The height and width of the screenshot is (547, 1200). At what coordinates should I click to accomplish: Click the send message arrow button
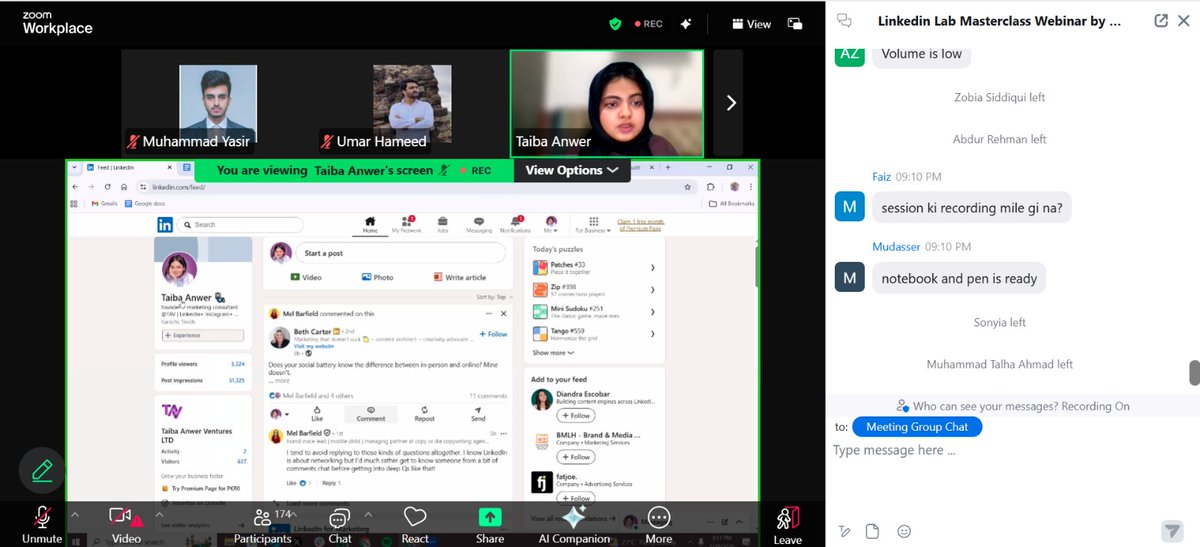pos(1172,530)
